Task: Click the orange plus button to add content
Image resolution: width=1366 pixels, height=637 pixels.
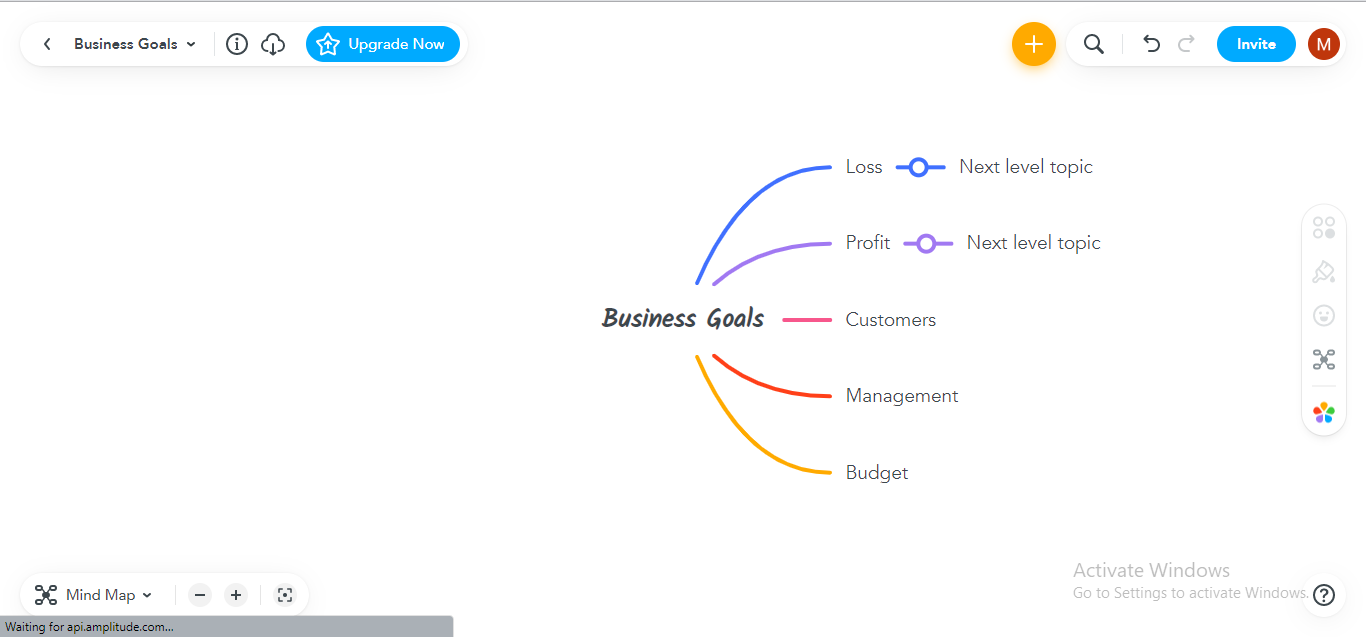Action: 1033,44
